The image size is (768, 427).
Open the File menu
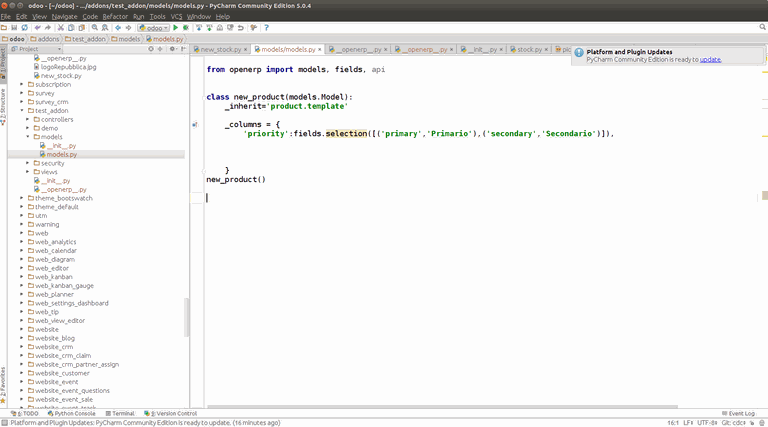pos(6,17)
